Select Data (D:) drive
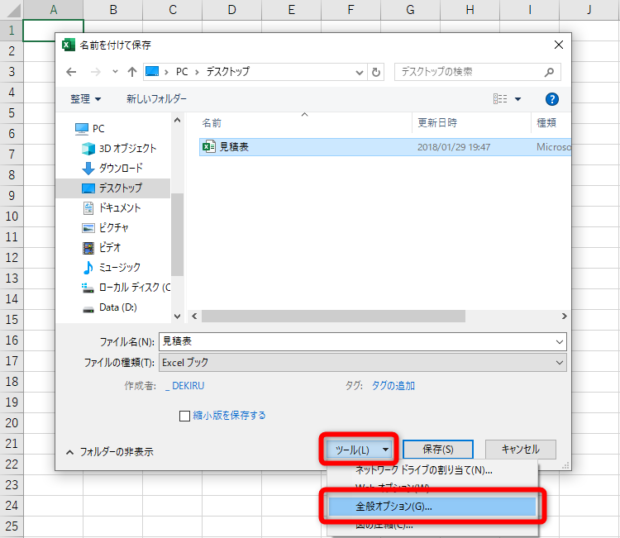This screenshot has height=538, width=620. coord(110,308)
